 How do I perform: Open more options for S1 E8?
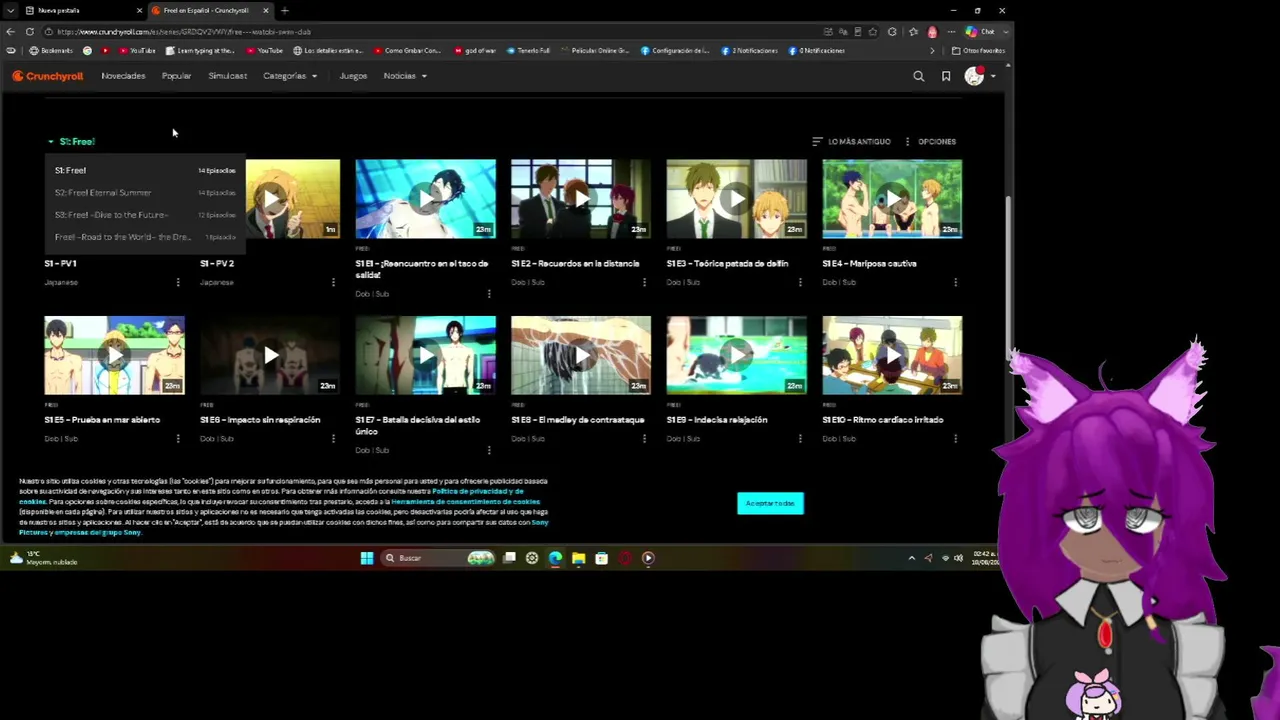[644, 438]
